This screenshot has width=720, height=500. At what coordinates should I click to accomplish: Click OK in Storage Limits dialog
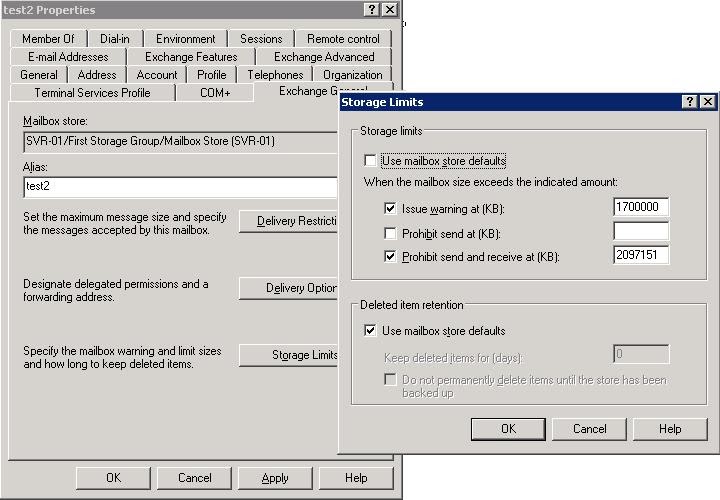point(508,429)
